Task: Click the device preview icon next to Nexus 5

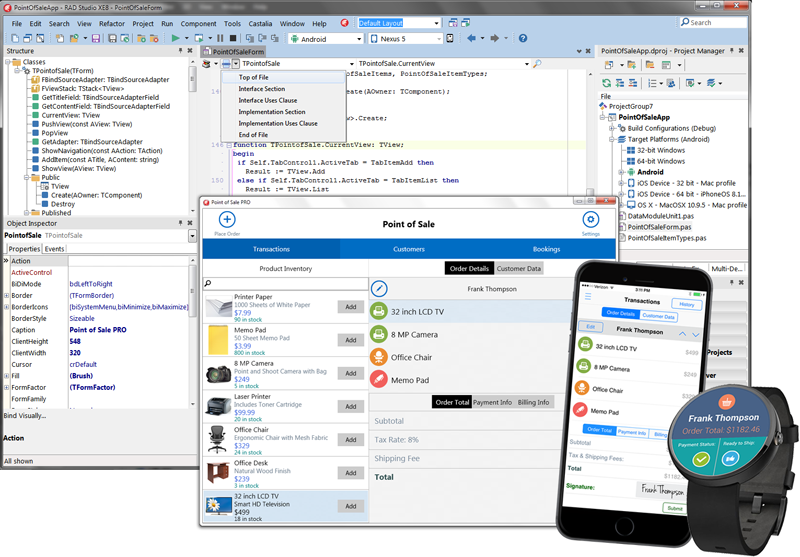Action: point(450,38)
